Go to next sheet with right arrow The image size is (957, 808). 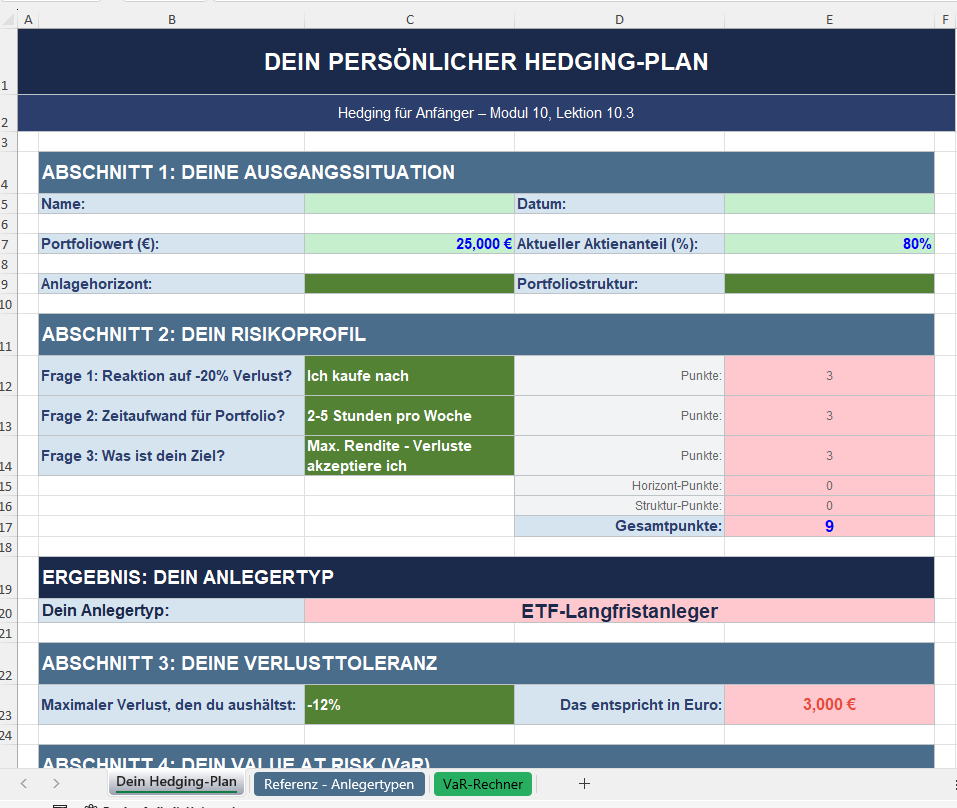click(x=56, y=784)
